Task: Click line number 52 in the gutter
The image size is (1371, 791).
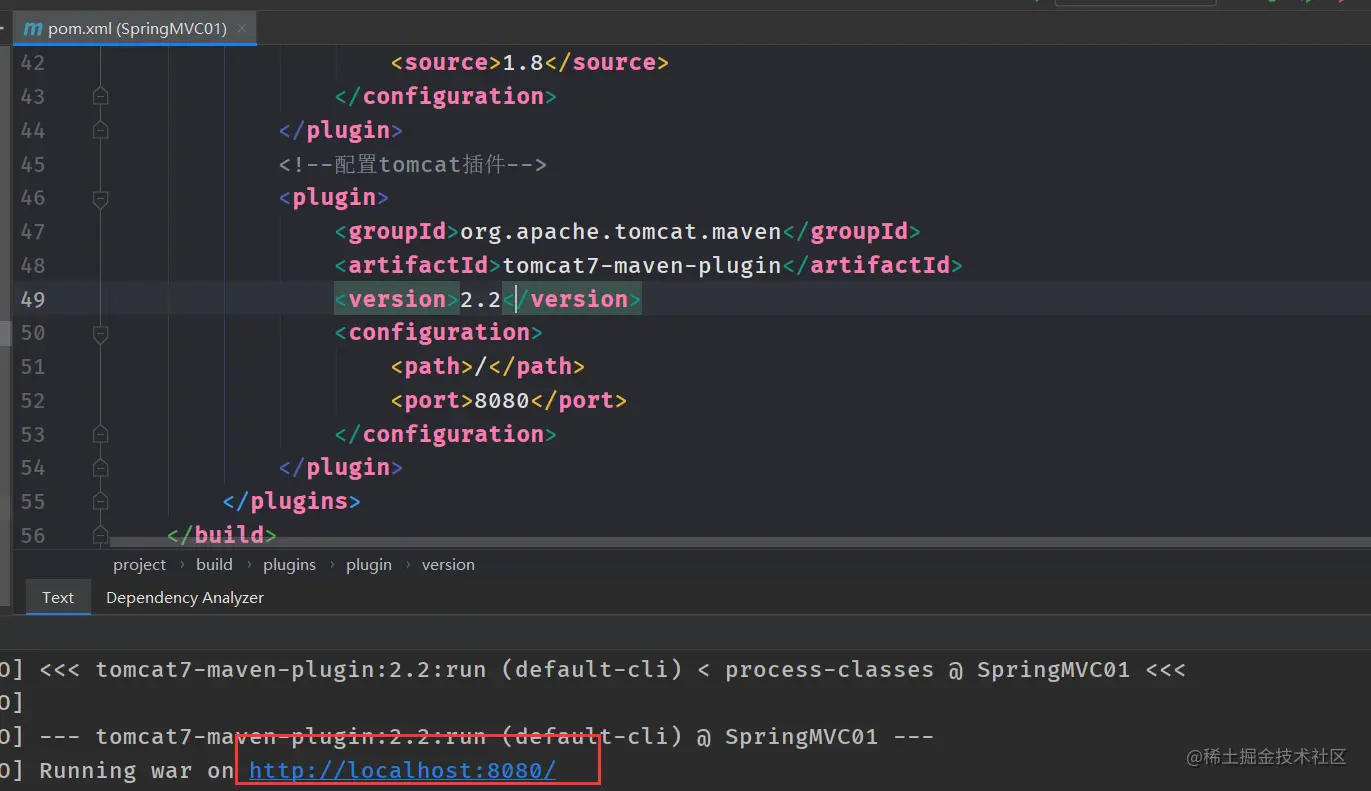Action: point(33,400)
